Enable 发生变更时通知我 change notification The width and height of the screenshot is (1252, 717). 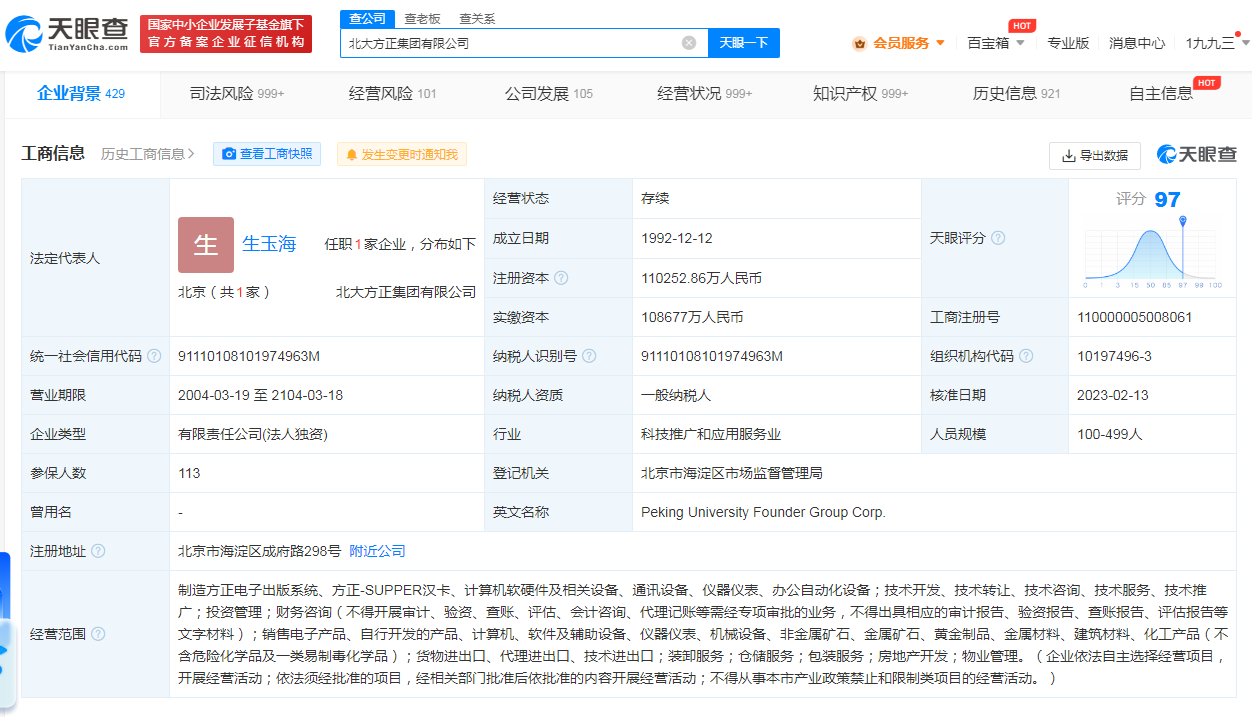[402, 154]
